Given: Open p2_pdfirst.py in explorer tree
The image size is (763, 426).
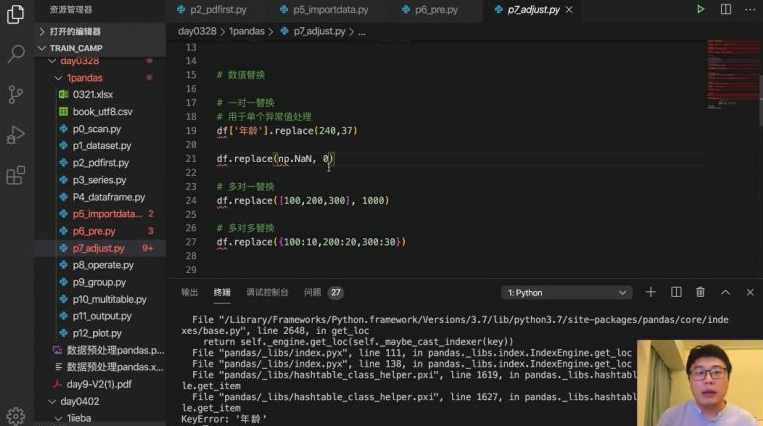Looking at the screenshot, I should [x=100, y=163].
